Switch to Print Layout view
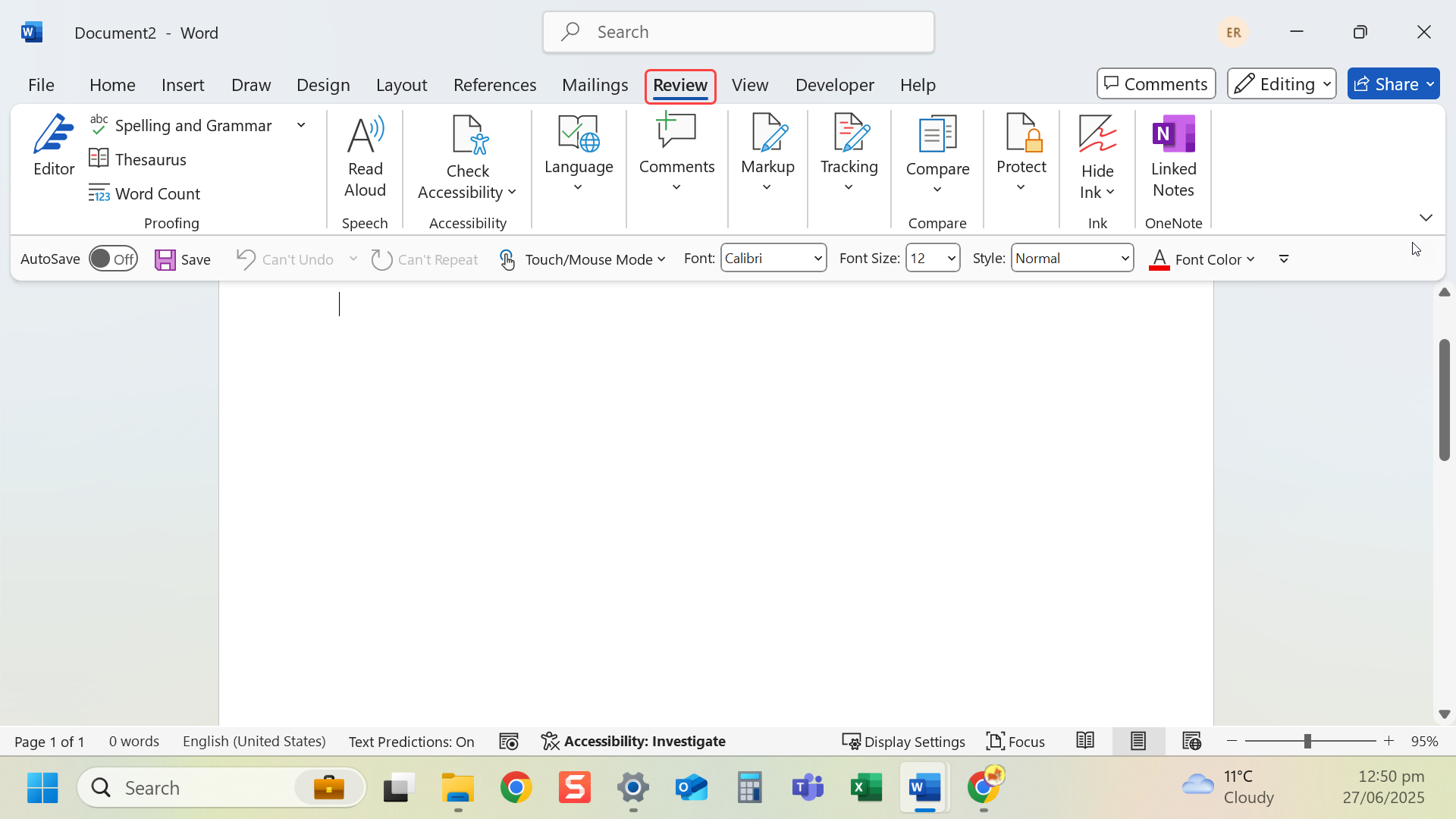Image resolution: width=1456 pixels, height=819 pixels. click(x=1138, y=741)
